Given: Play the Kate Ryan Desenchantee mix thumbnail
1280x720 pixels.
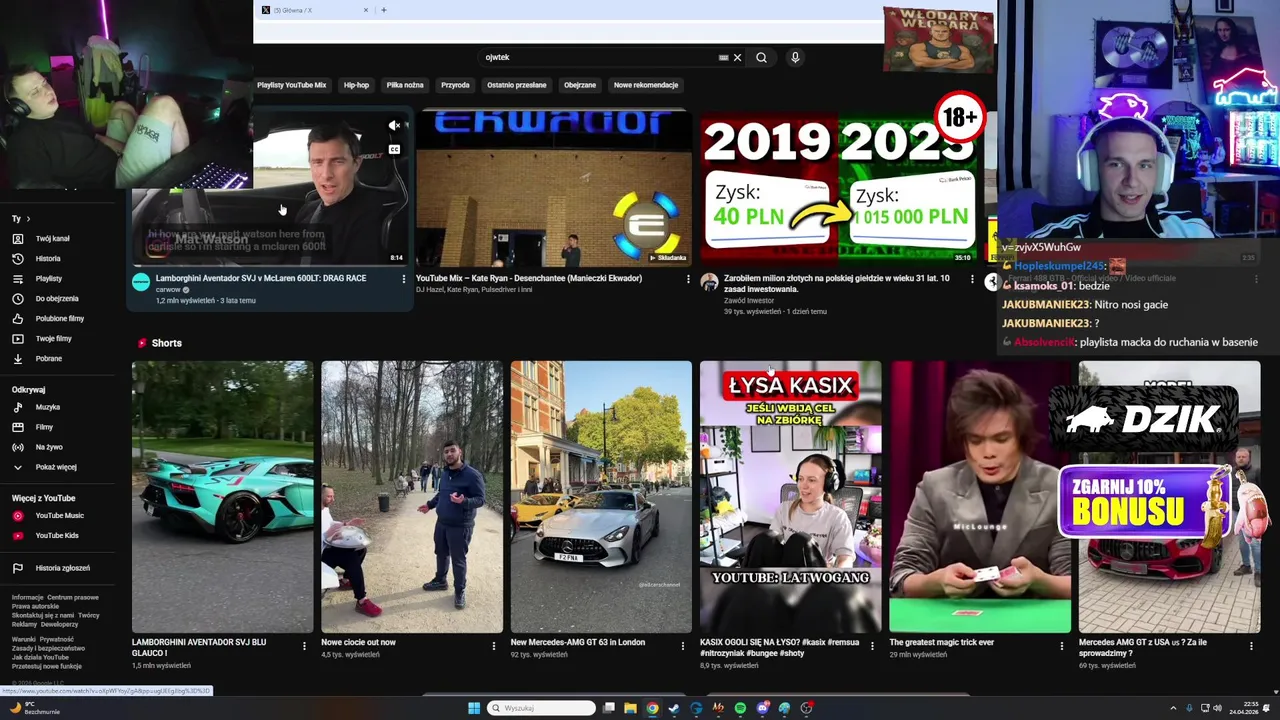Looking at the screenshot, I should pyautogui.click(x=554, y=188).
